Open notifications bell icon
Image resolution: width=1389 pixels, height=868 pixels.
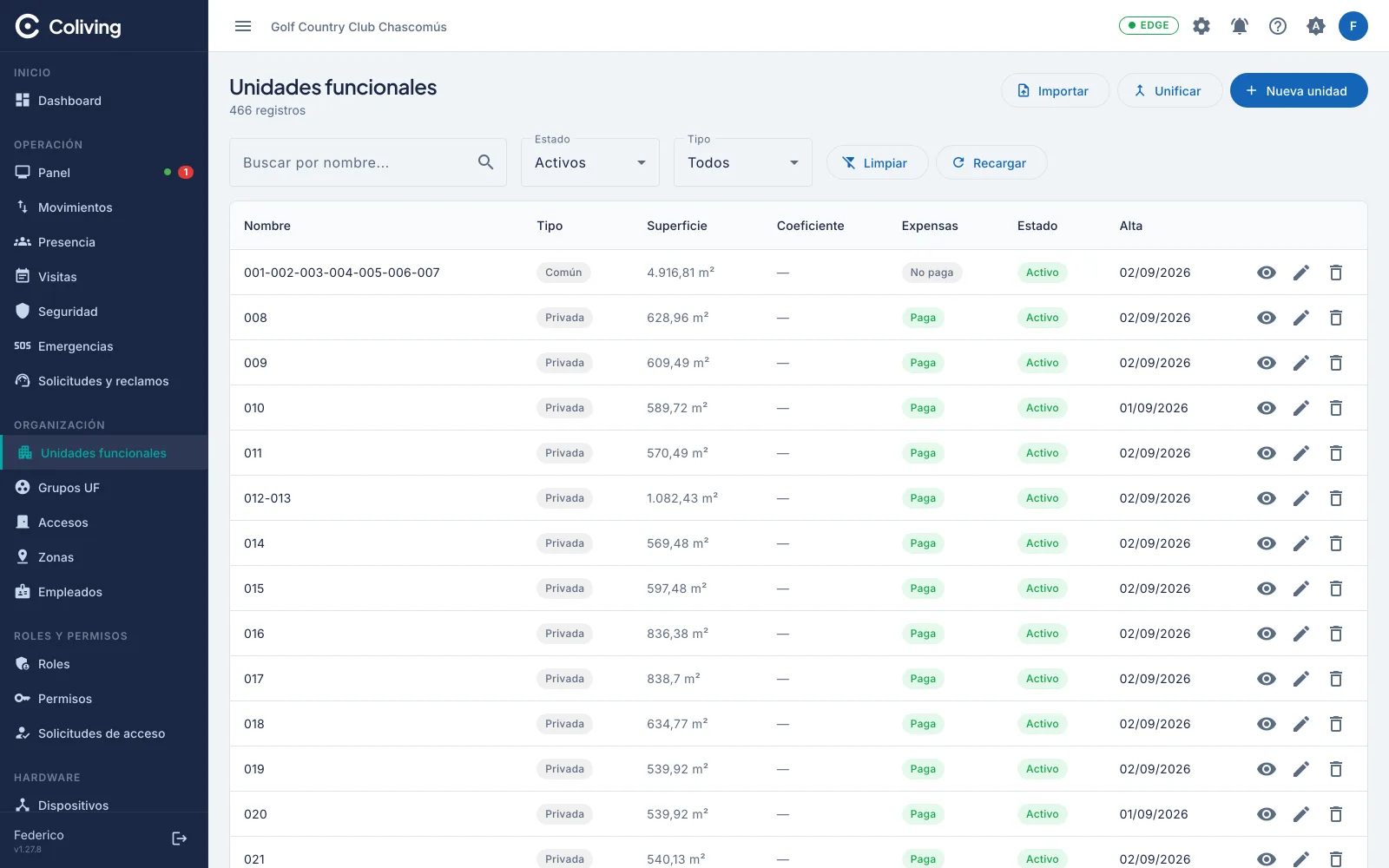pos(1240,26)
